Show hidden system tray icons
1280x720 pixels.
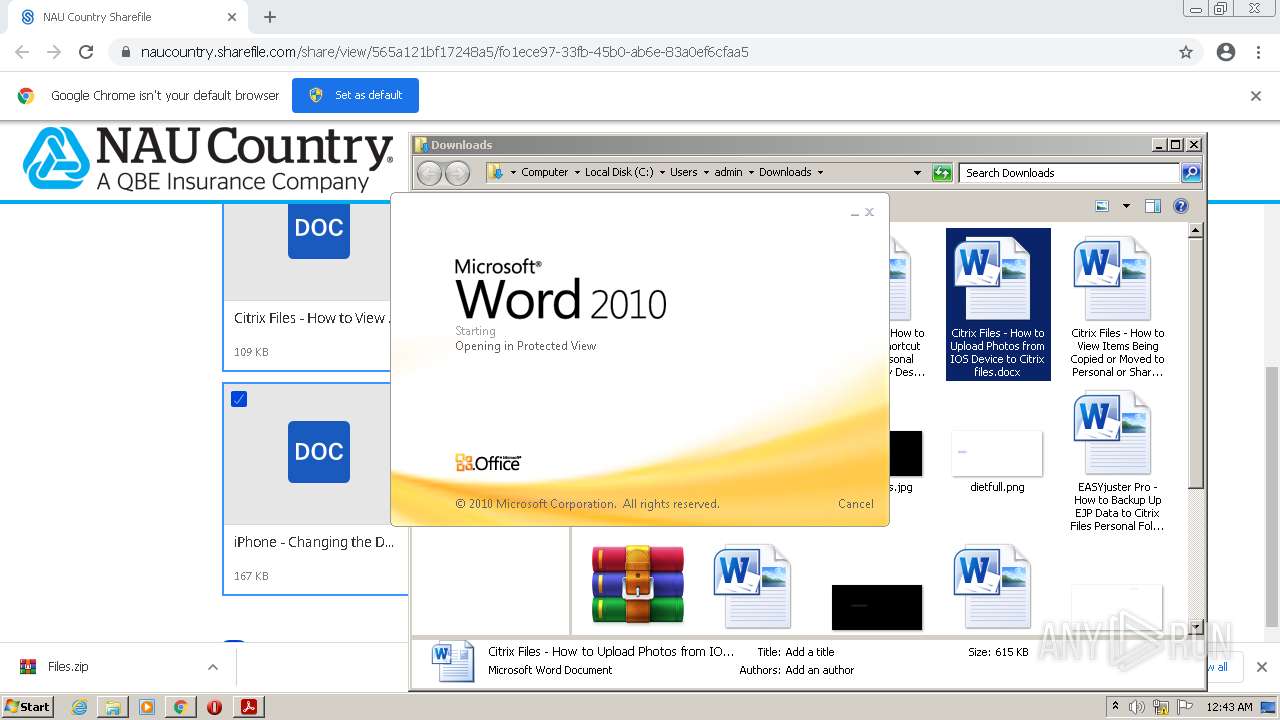pos(1115,706)
